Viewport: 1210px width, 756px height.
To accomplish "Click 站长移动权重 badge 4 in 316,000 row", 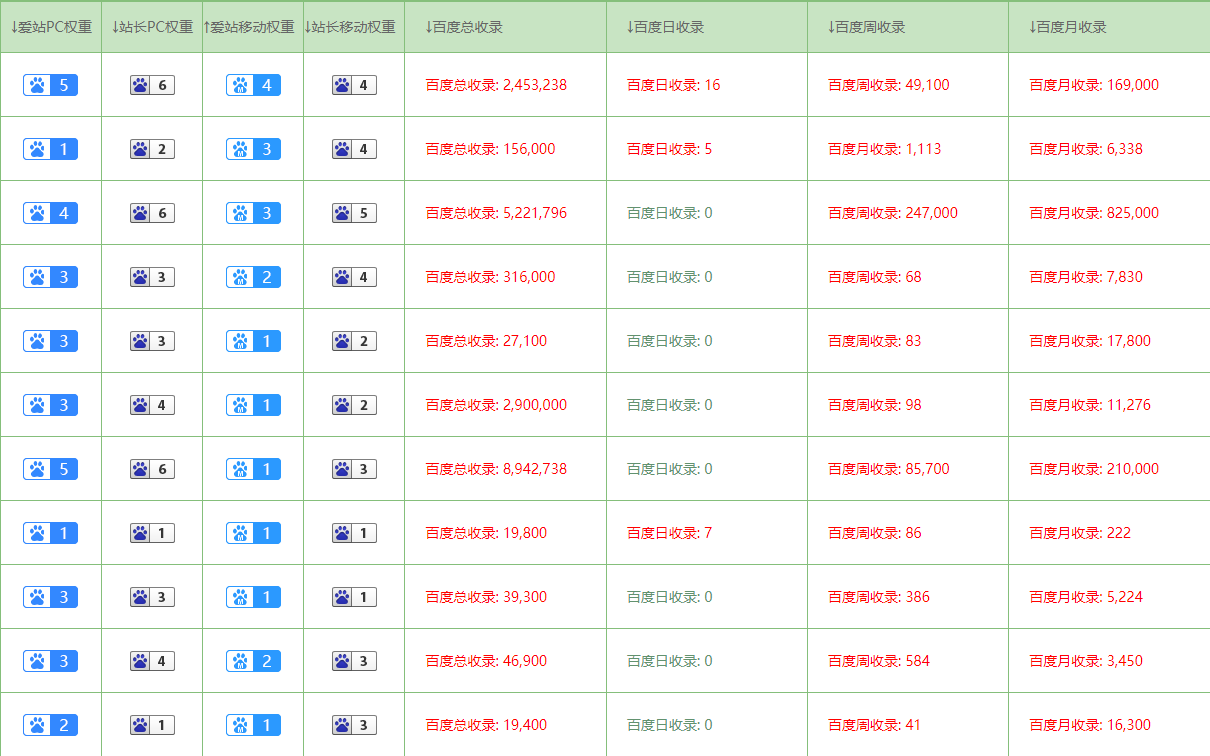I will 354,277.
